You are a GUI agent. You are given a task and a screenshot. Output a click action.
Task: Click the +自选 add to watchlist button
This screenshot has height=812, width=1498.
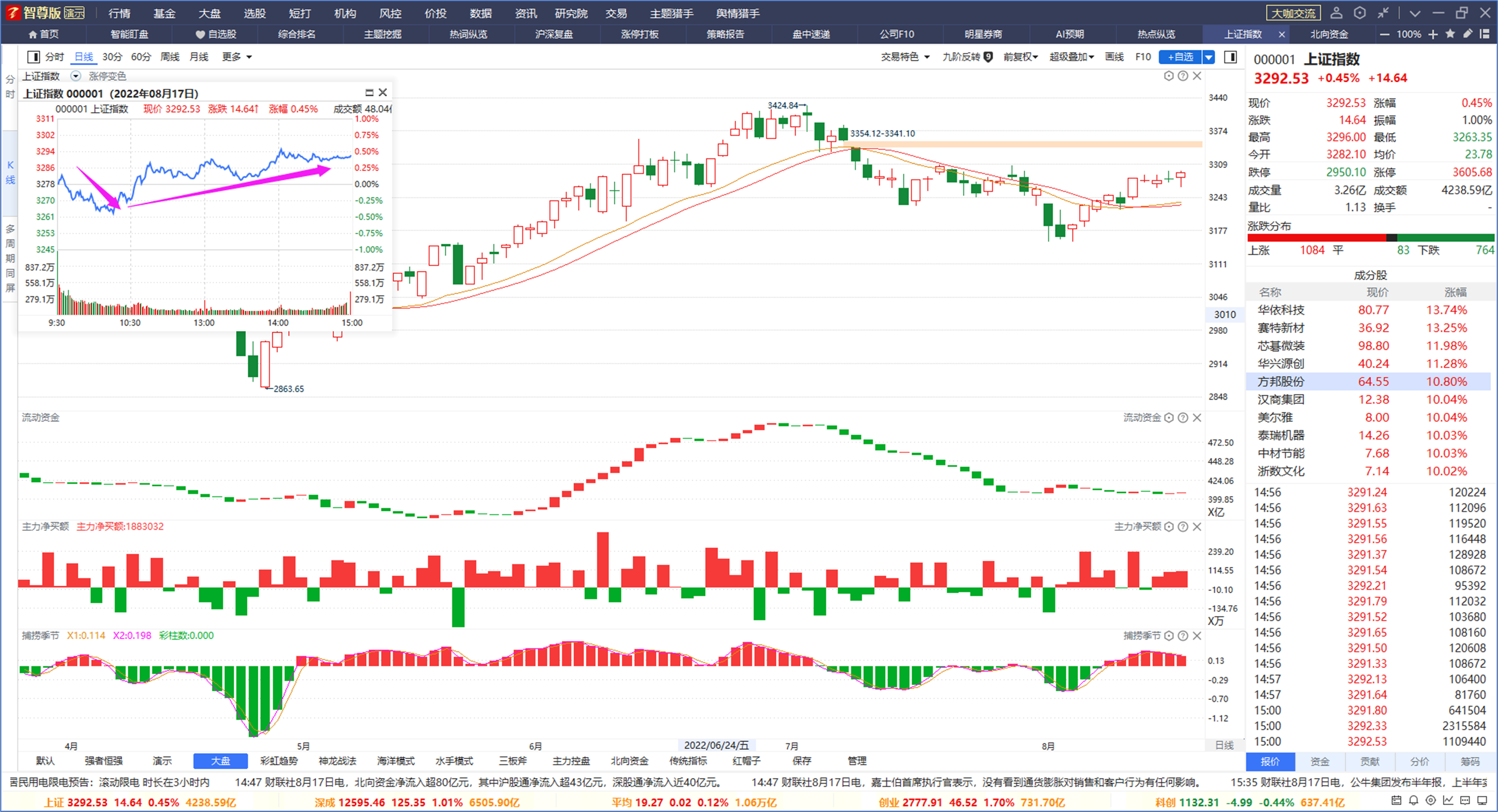(x=1180, y=56)
